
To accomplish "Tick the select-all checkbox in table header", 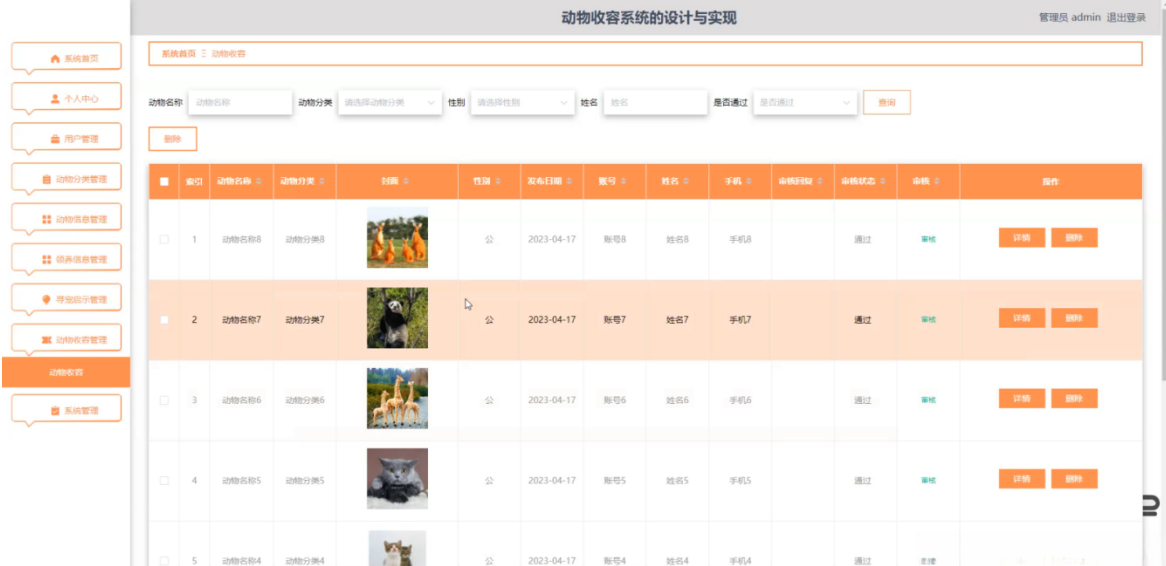I will click(x=164, y=181).
